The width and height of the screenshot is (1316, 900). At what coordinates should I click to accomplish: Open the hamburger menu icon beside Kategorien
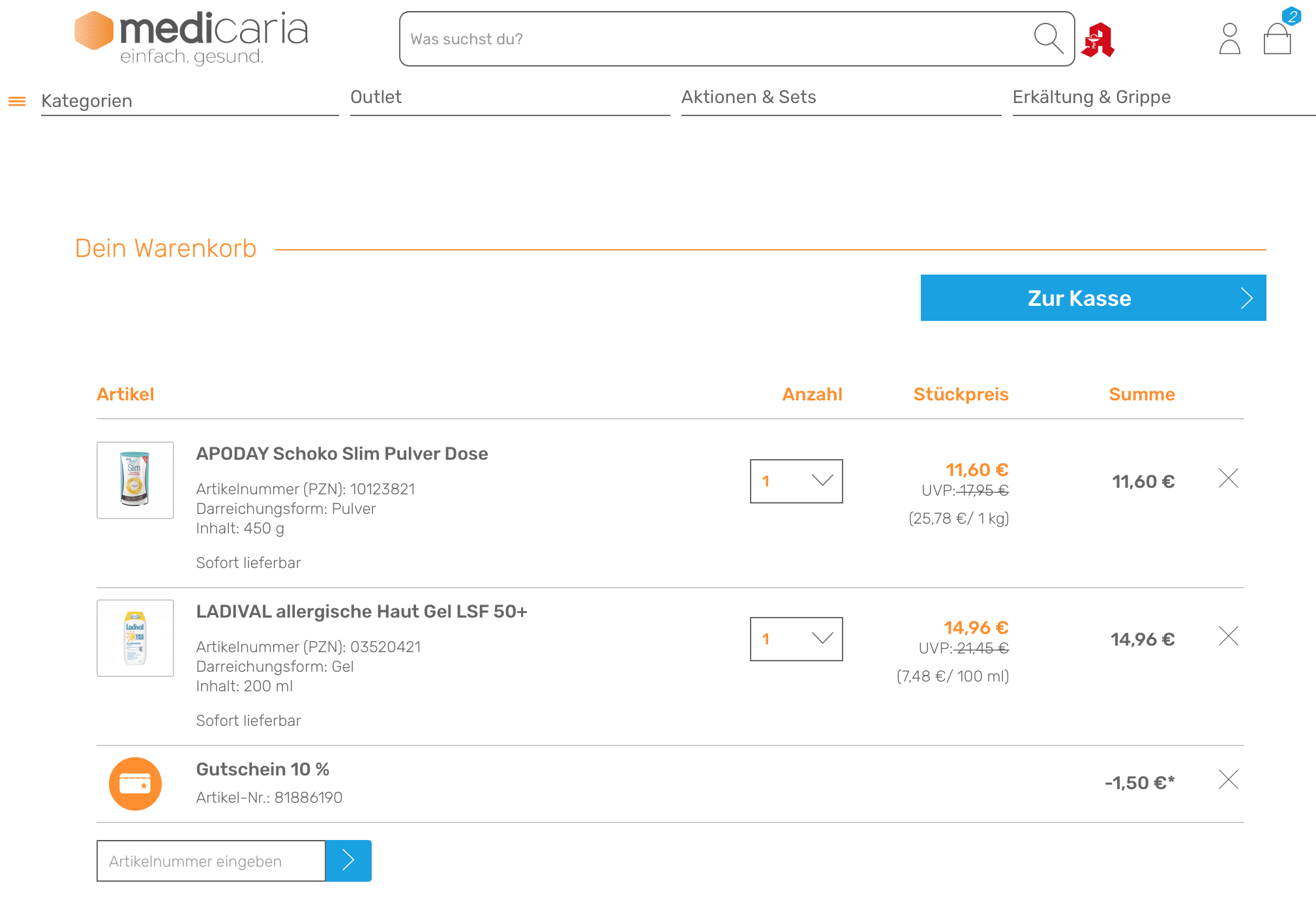tap(17, 101)
